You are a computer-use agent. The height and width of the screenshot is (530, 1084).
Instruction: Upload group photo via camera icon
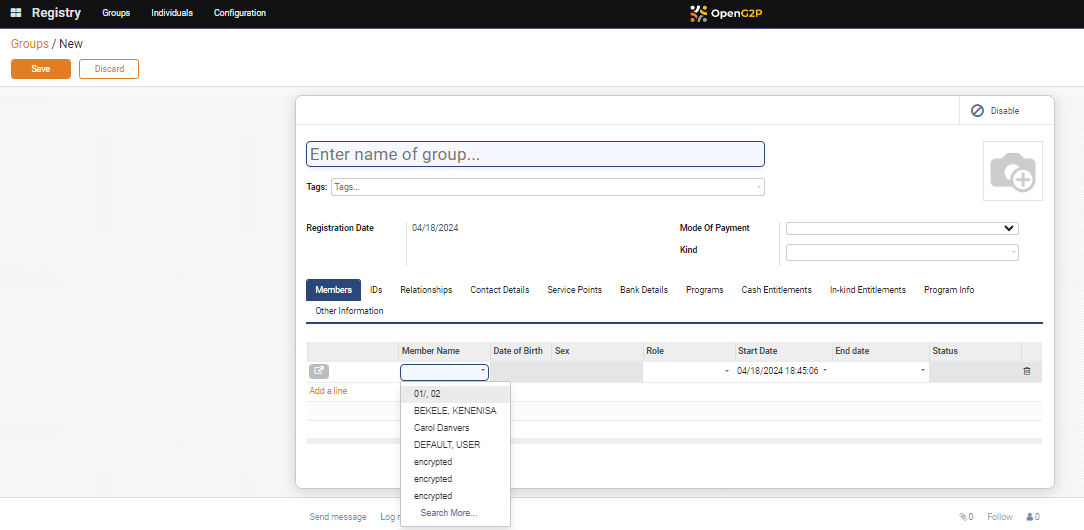[x=1012, y=171]
